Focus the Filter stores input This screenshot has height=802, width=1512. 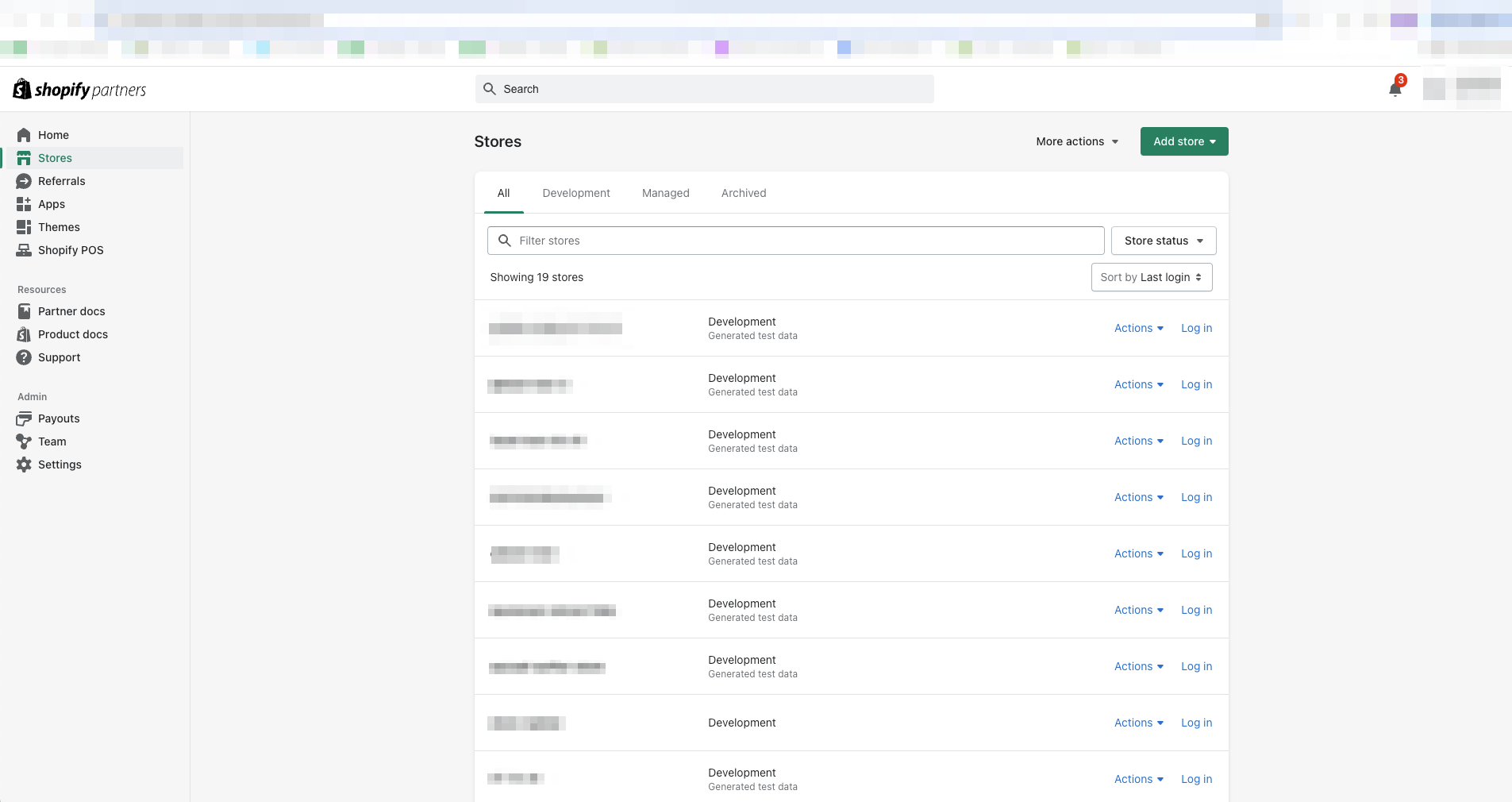[x=796, y=241]
